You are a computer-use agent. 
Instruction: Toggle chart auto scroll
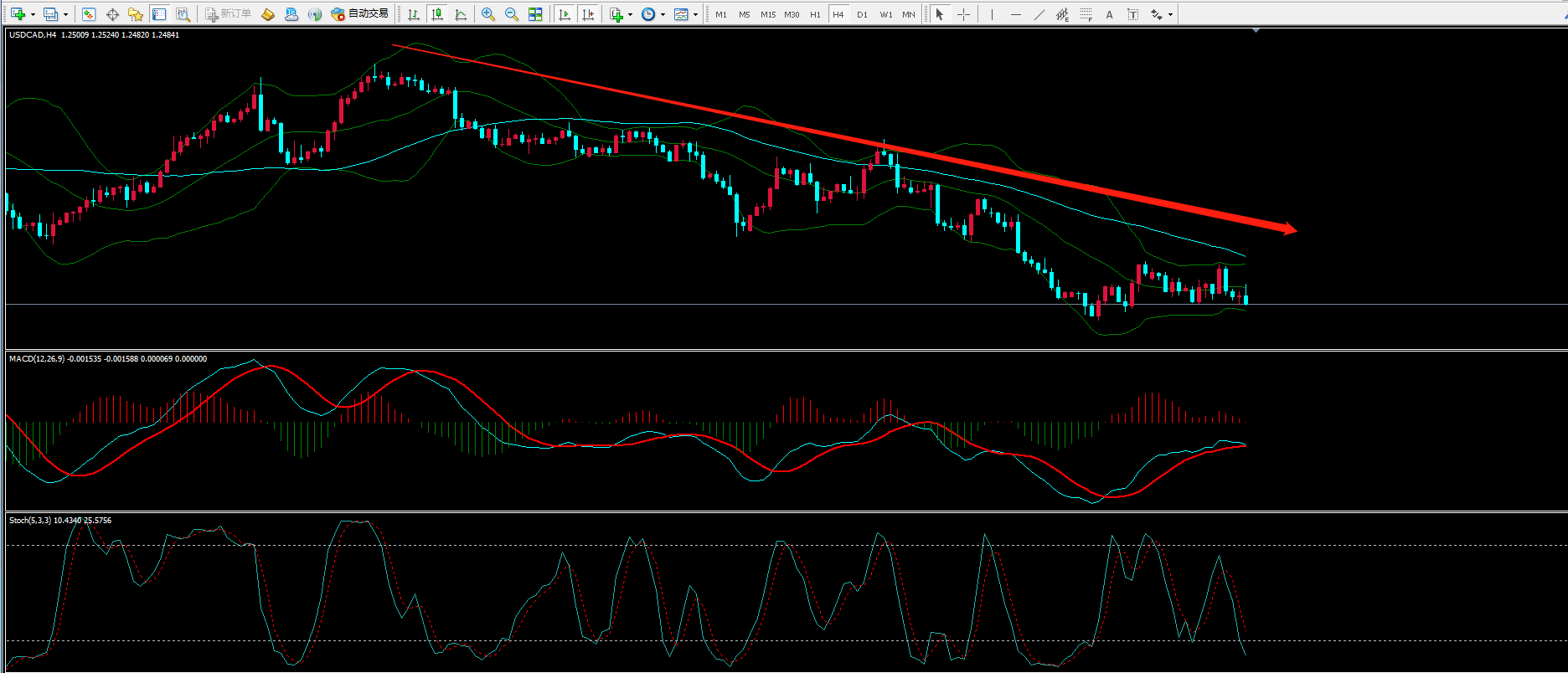tap(565, 14)
